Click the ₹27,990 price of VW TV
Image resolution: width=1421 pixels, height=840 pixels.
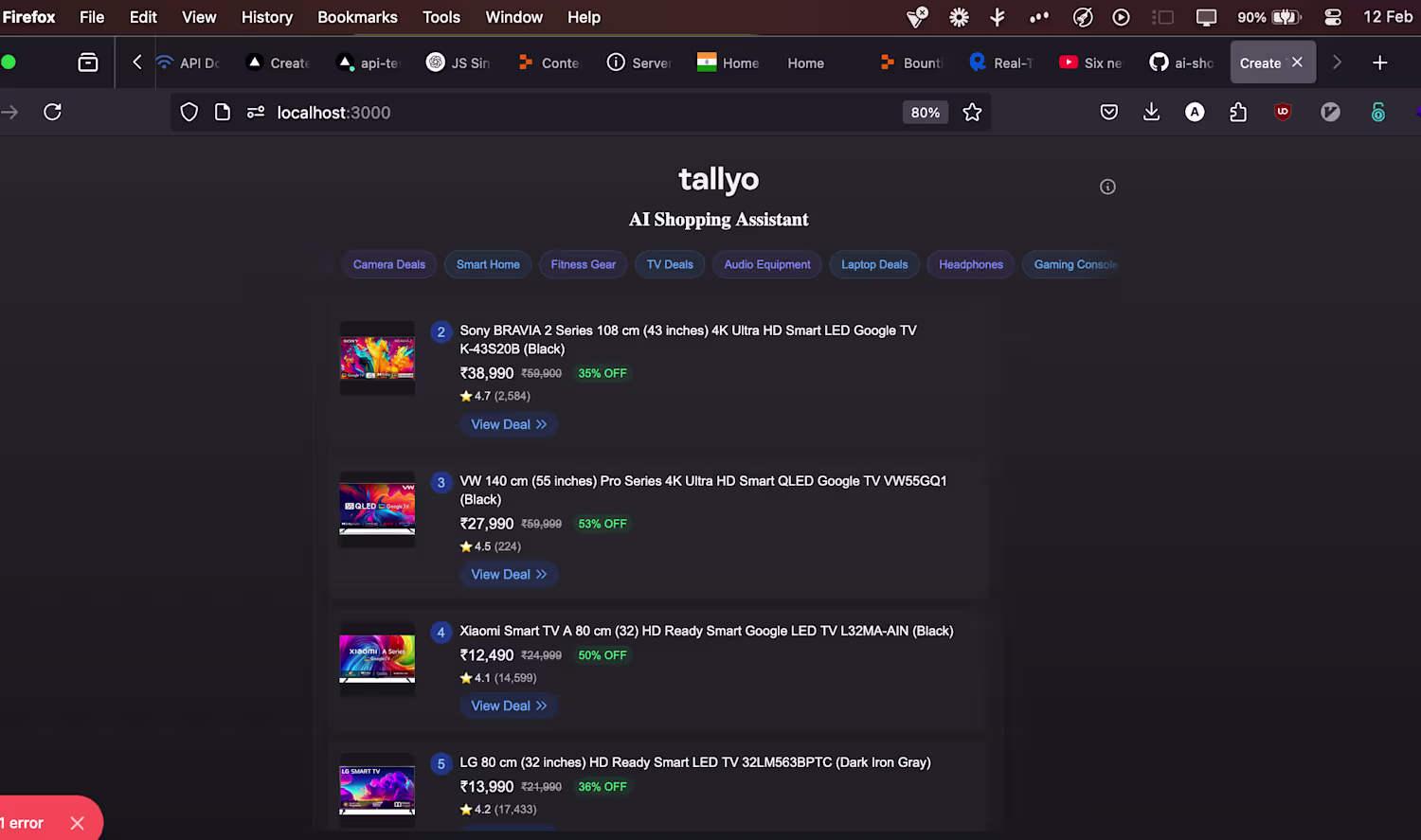click(487, 524)
